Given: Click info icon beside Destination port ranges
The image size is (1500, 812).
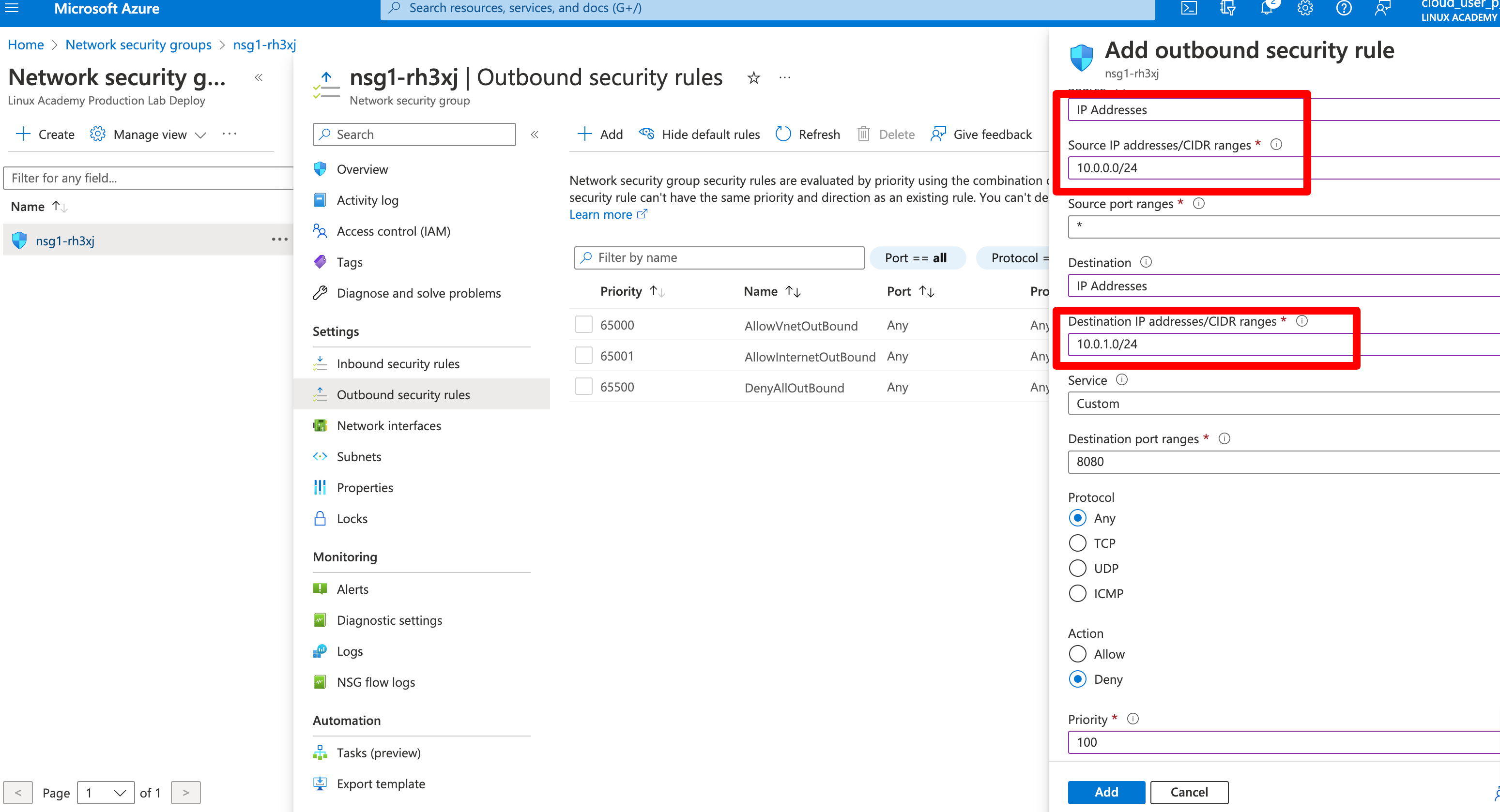Looking at the screenshot, I should [1224, 438].
